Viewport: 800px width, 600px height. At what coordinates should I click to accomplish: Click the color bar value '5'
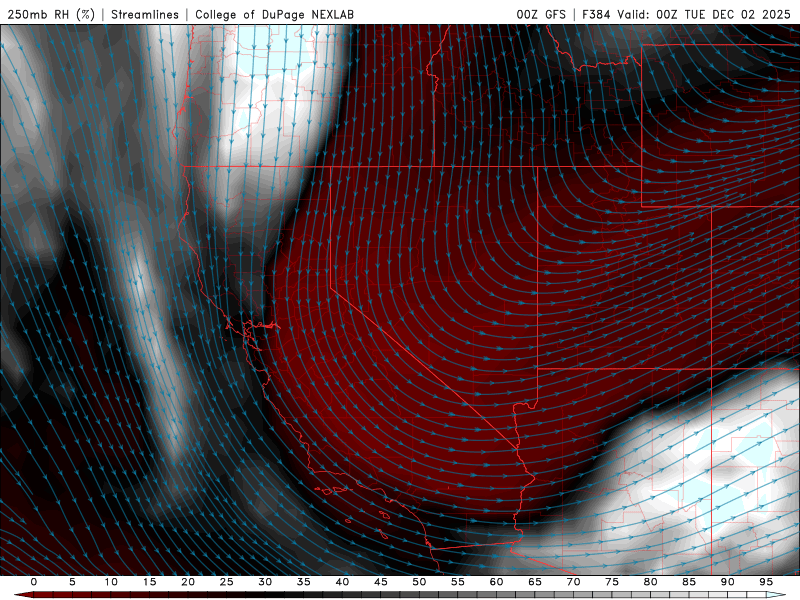coord(72,582)
